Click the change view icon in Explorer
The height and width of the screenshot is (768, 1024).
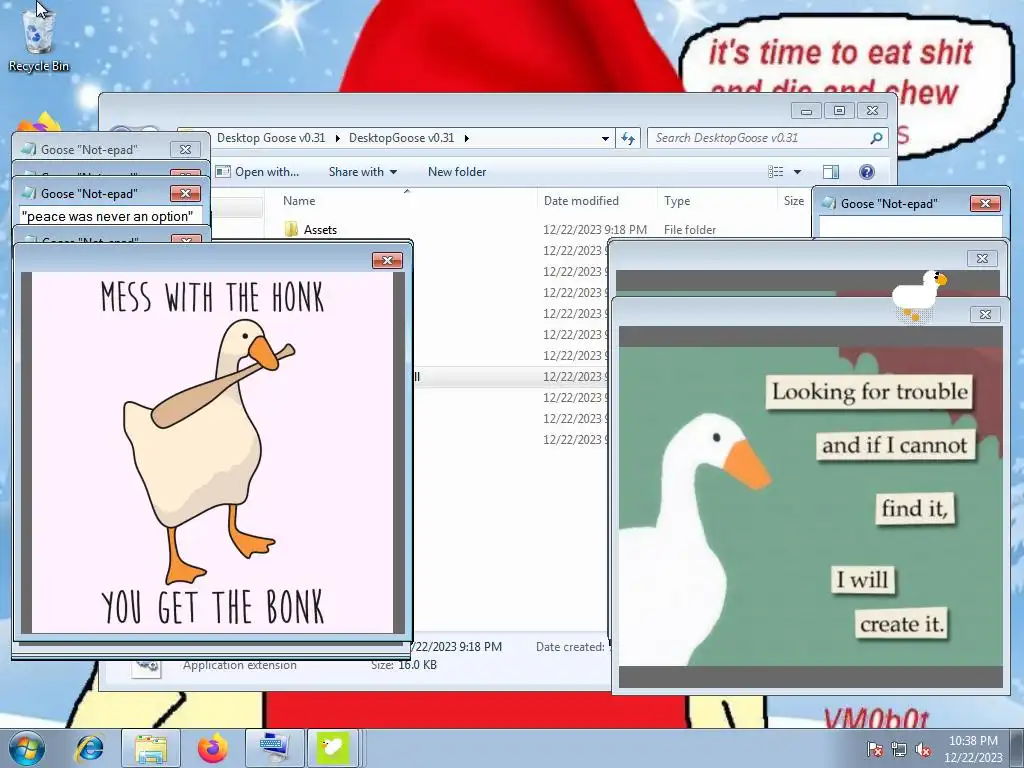(x=776, y=172)
